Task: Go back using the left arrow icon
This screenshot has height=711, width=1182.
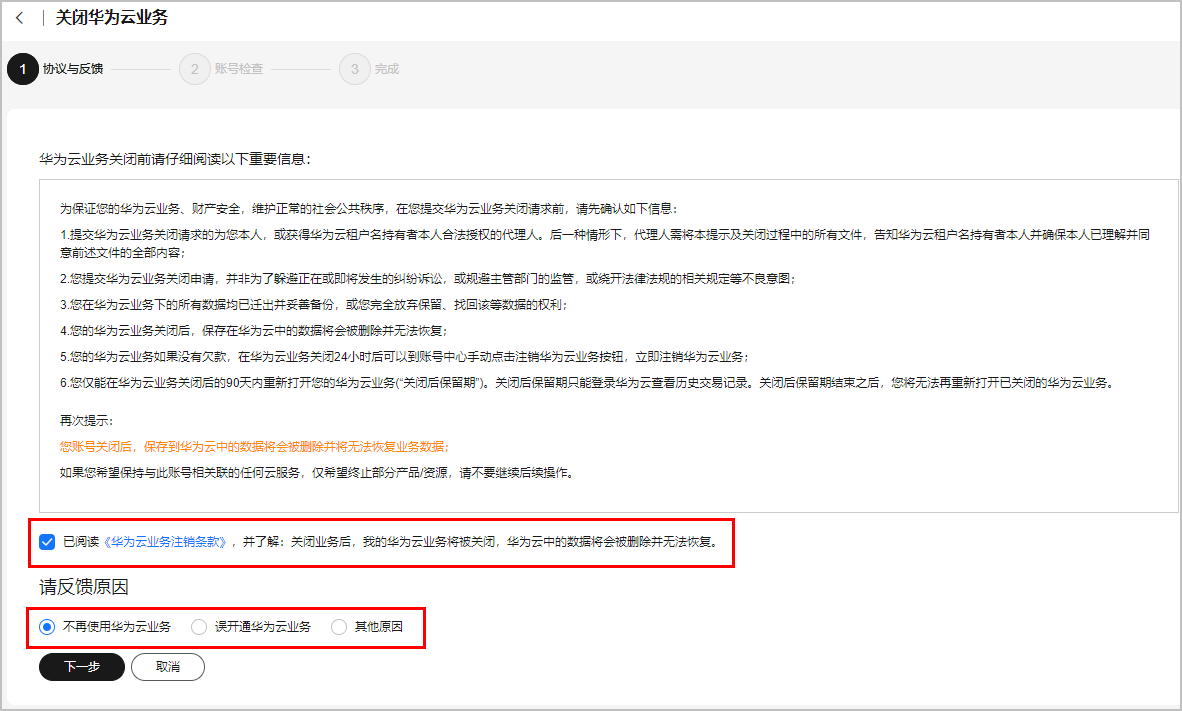Action: point(20,18)
